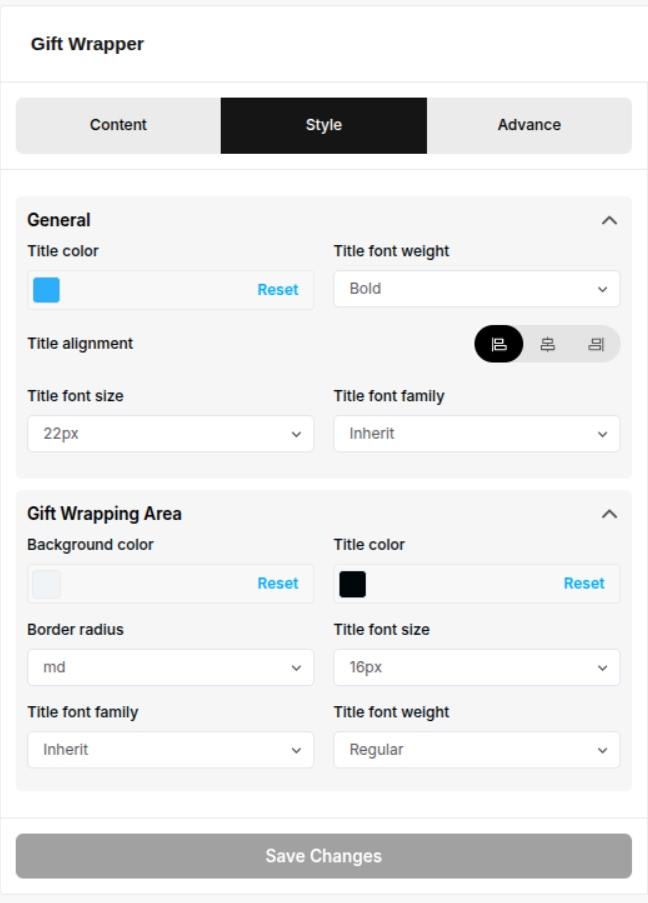The height and width of the screenshot is (903, 648).
Task: Click the Background color swatch
Action: pos(46,584)
